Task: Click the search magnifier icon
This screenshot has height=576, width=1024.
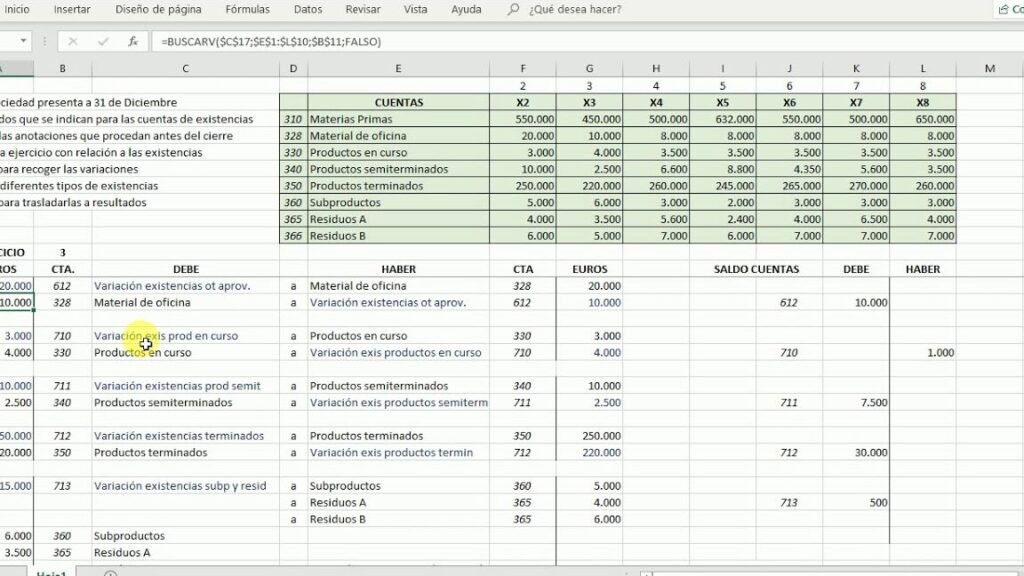Action: [513, 9]
